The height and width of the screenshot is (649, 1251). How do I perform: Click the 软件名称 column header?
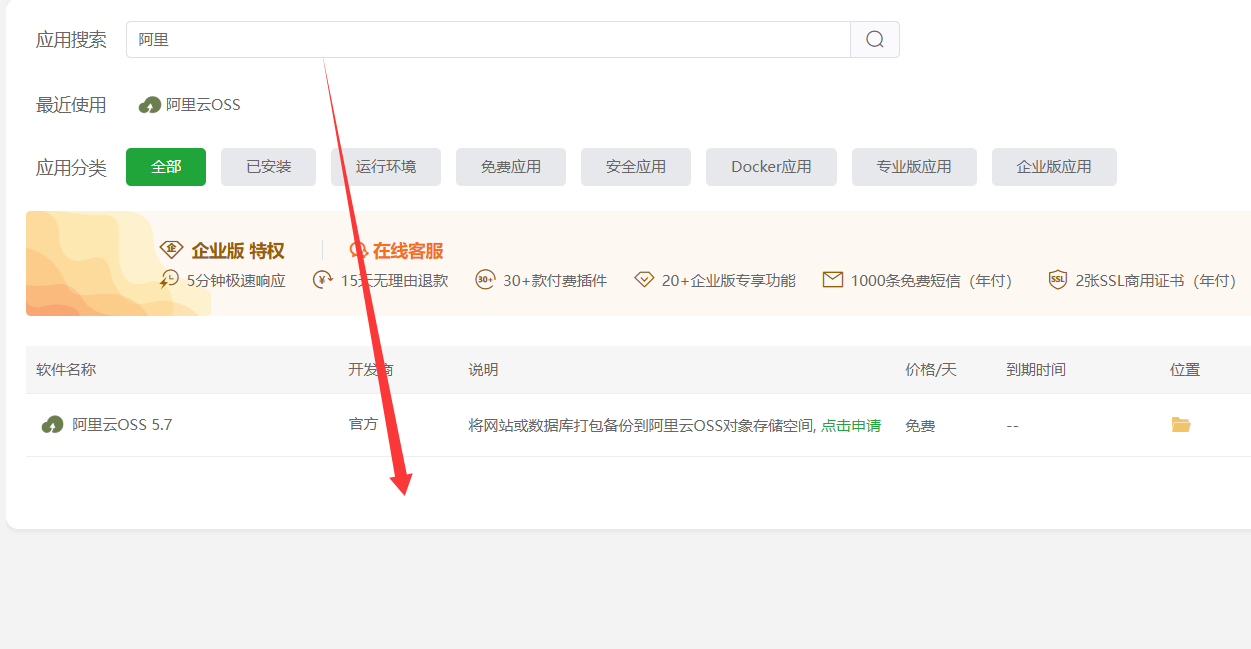click(x=66, y=370)
